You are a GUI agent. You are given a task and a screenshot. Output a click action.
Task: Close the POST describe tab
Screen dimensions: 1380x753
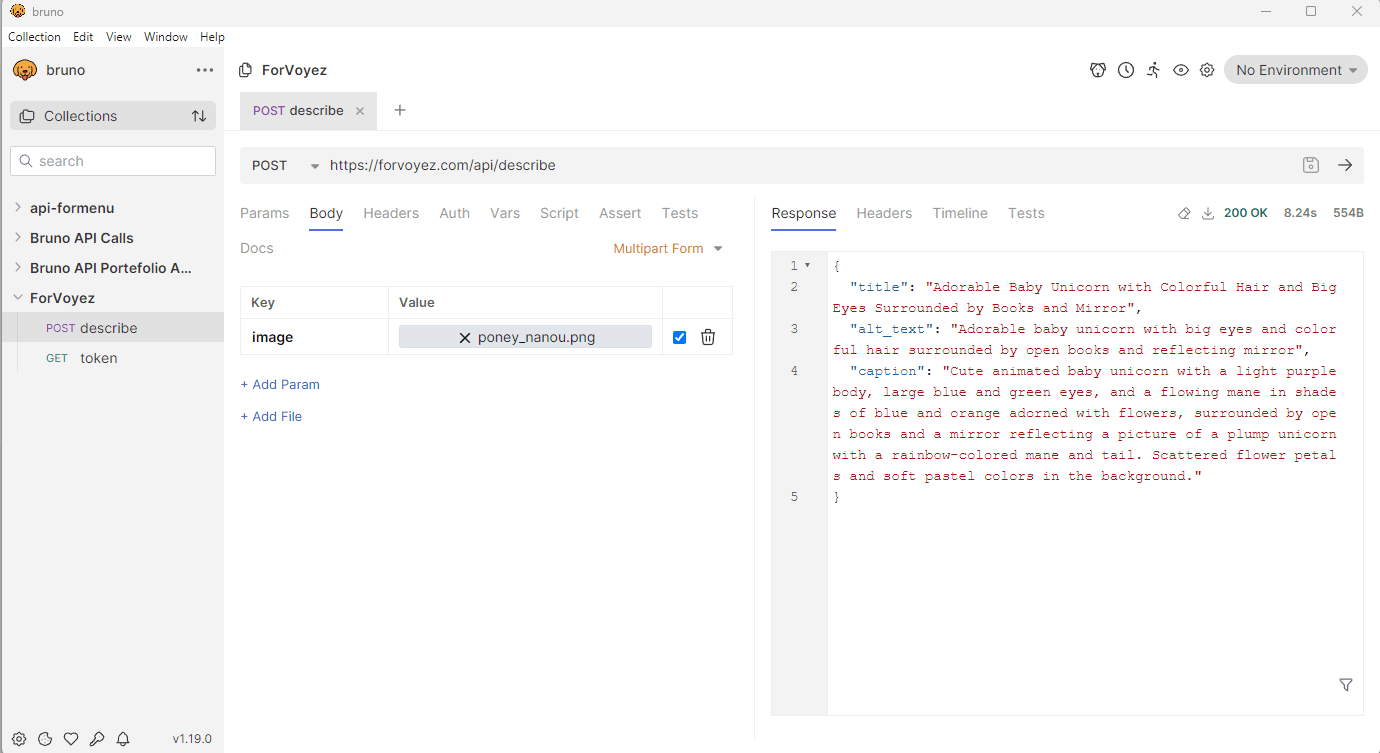[360, 111]
